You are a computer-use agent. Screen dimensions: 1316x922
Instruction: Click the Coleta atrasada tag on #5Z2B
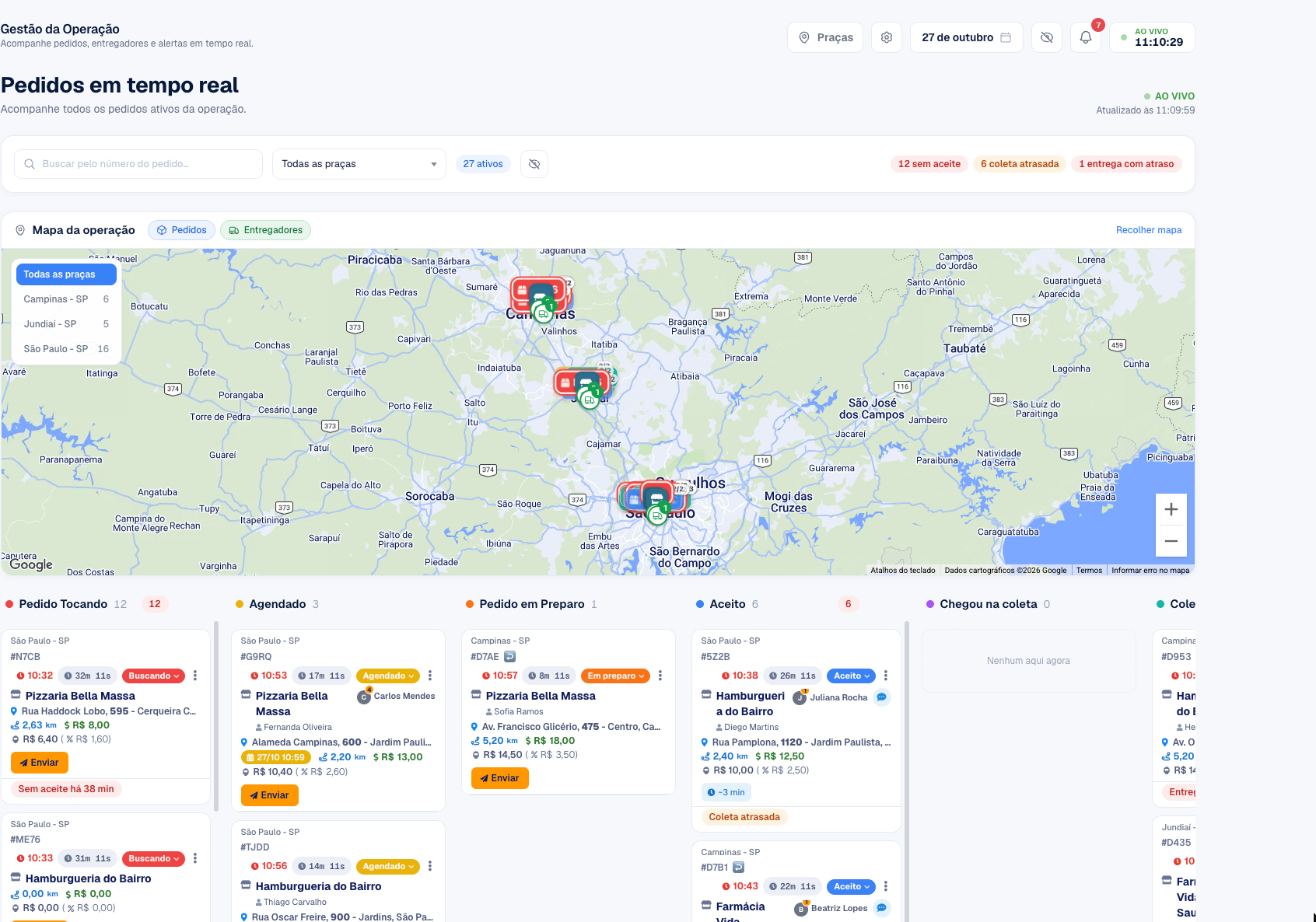744,817
